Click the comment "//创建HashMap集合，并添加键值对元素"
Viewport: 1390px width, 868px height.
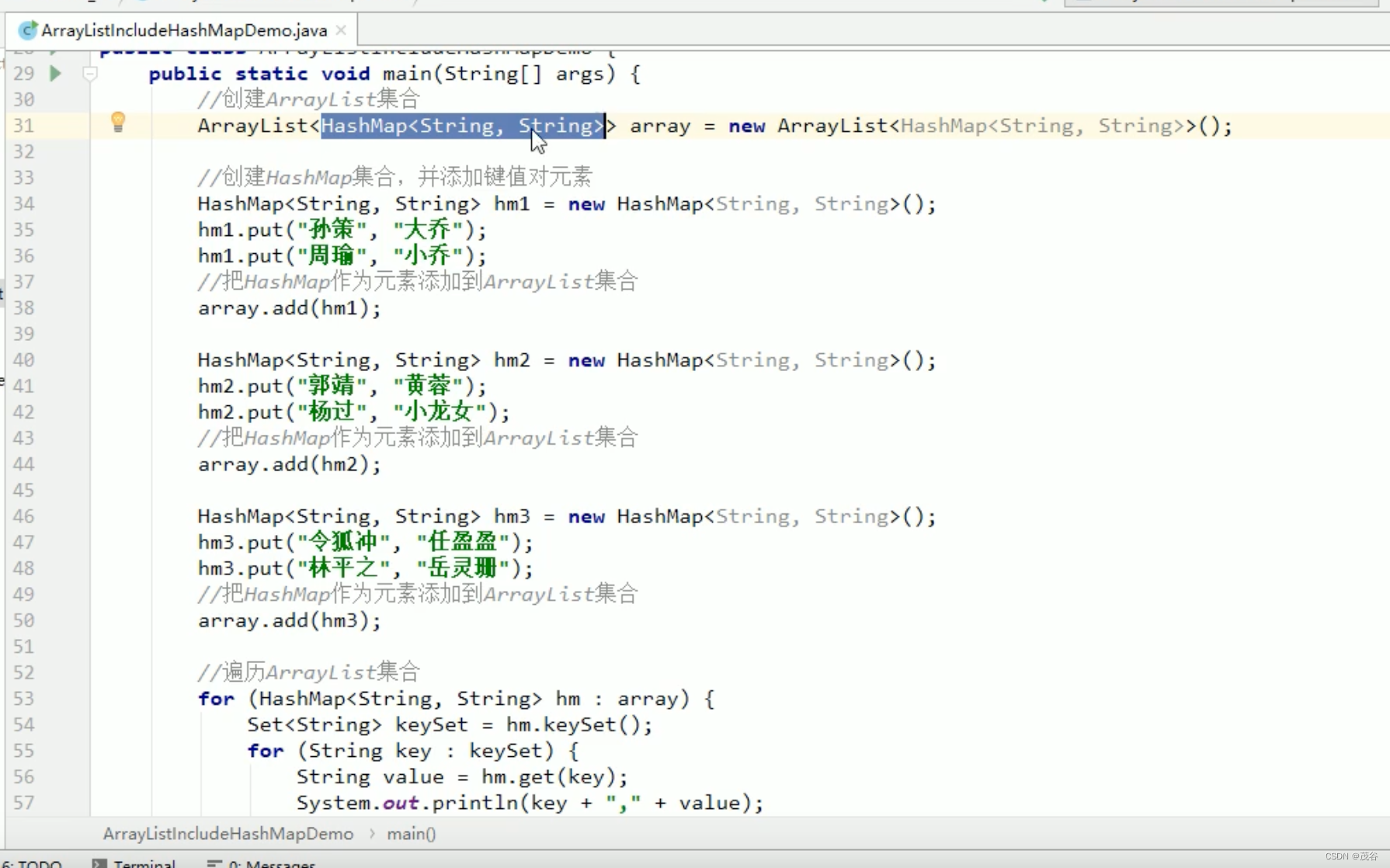[x=394, y=177]
